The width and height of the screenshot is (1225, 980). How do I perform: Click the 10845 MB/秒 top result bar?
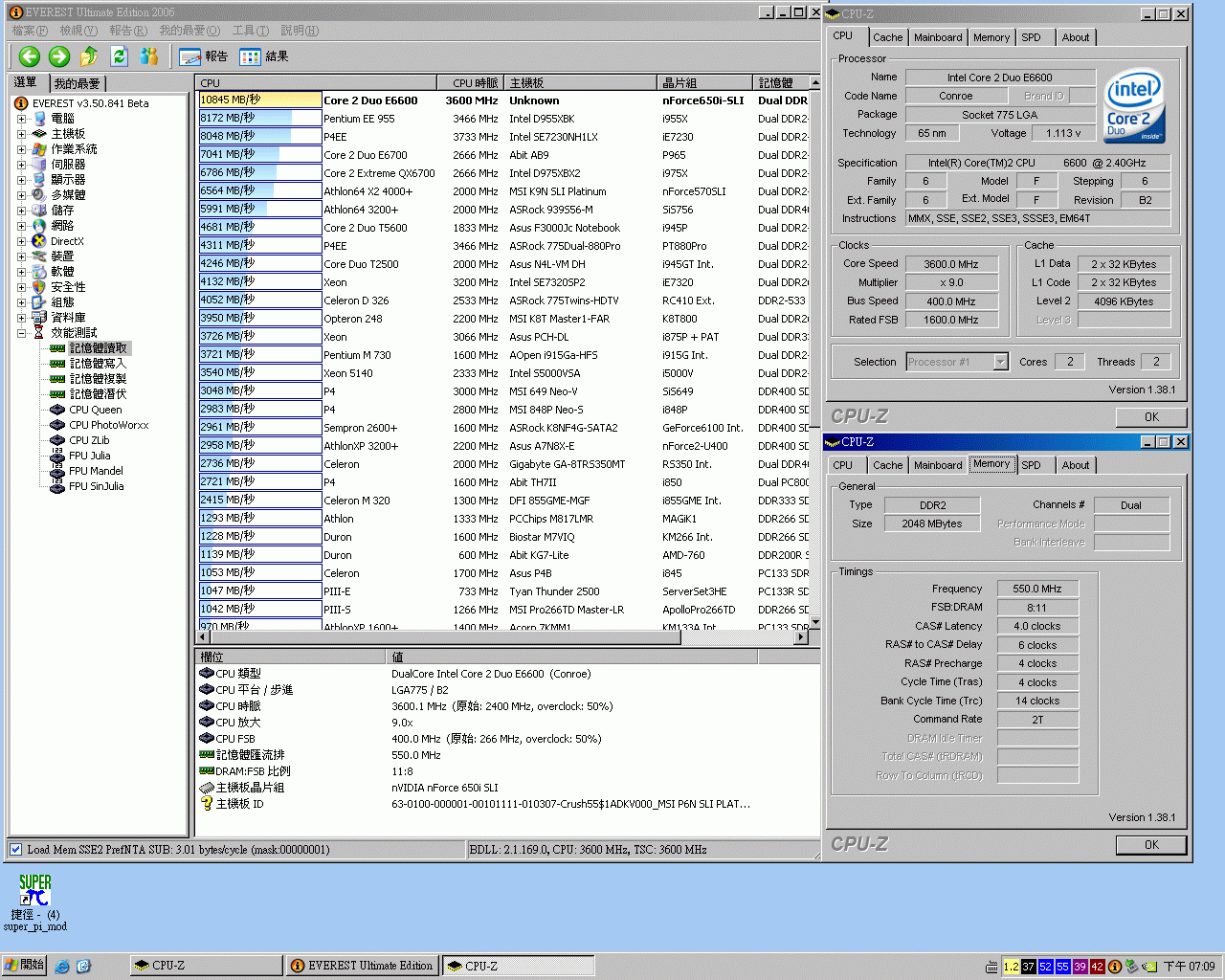[x=259, y=100]
